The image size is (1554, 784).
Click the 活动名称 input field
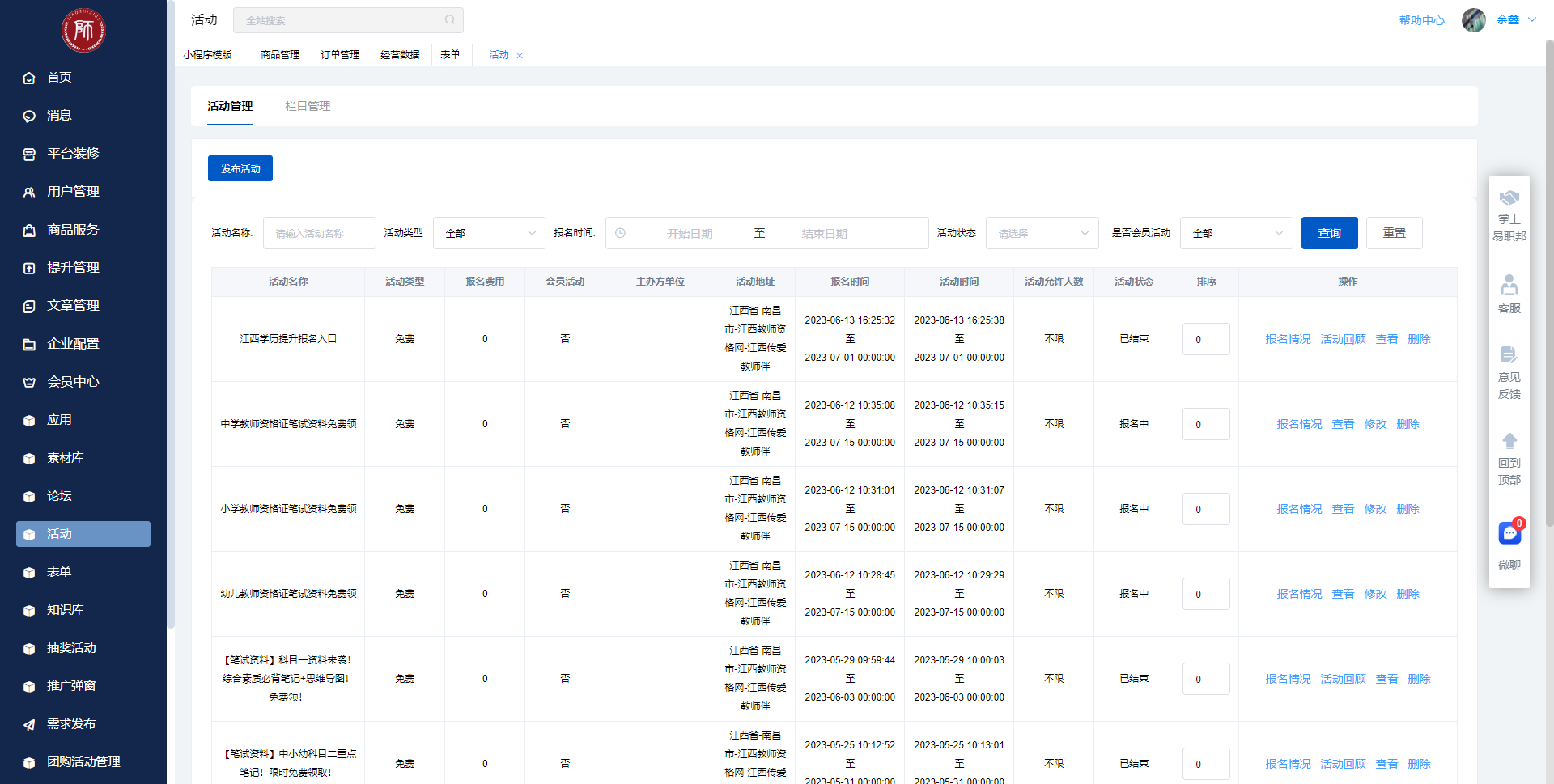[x=320, y=233]
